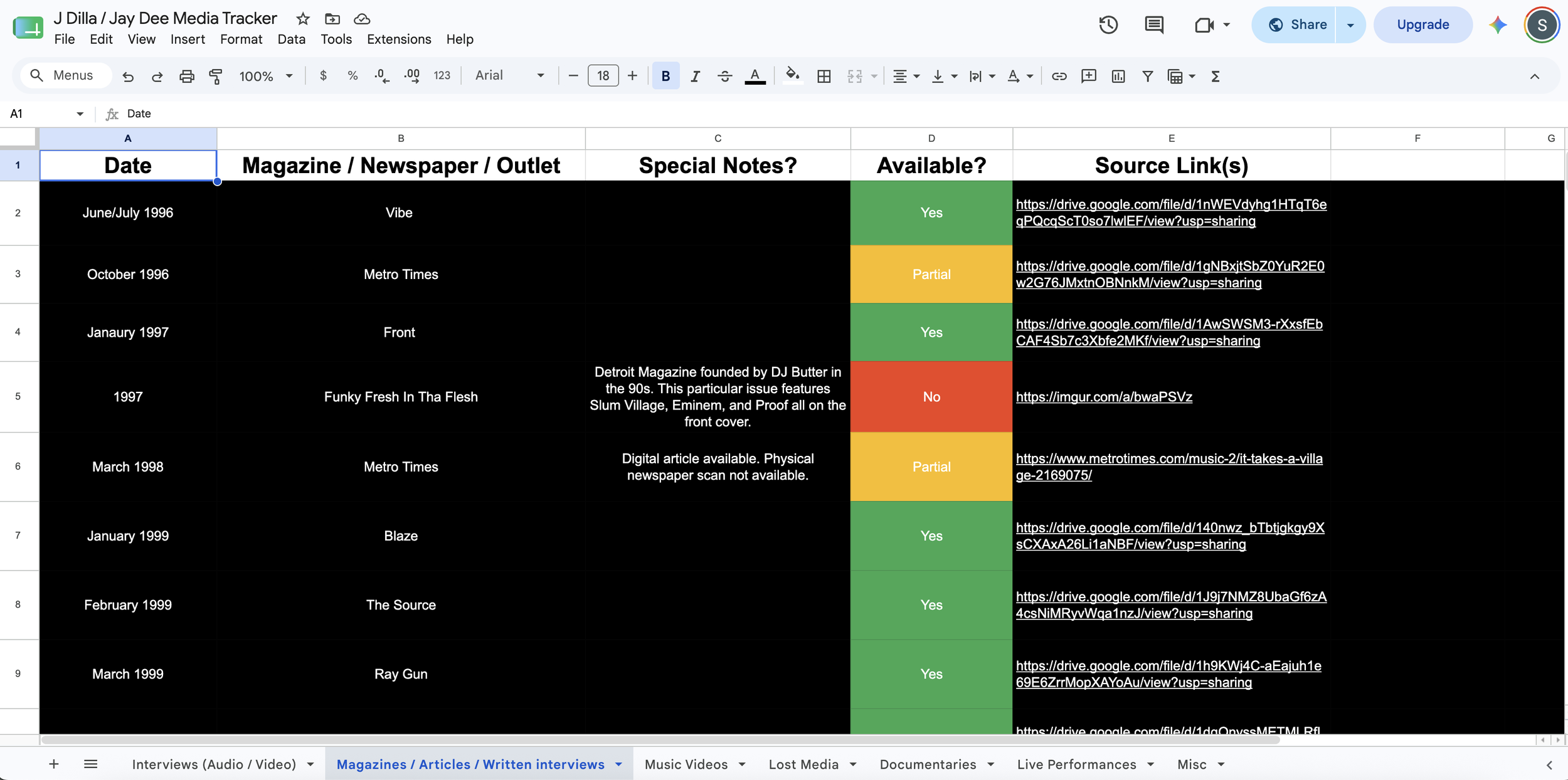Move document to folder

pos(332,19)
